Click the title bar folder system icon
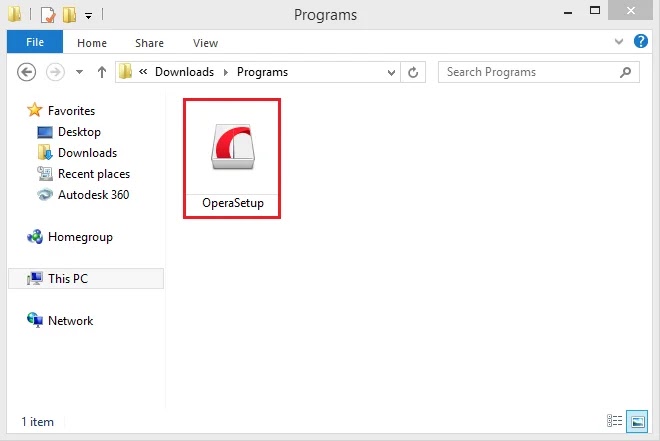 [14, 14]
